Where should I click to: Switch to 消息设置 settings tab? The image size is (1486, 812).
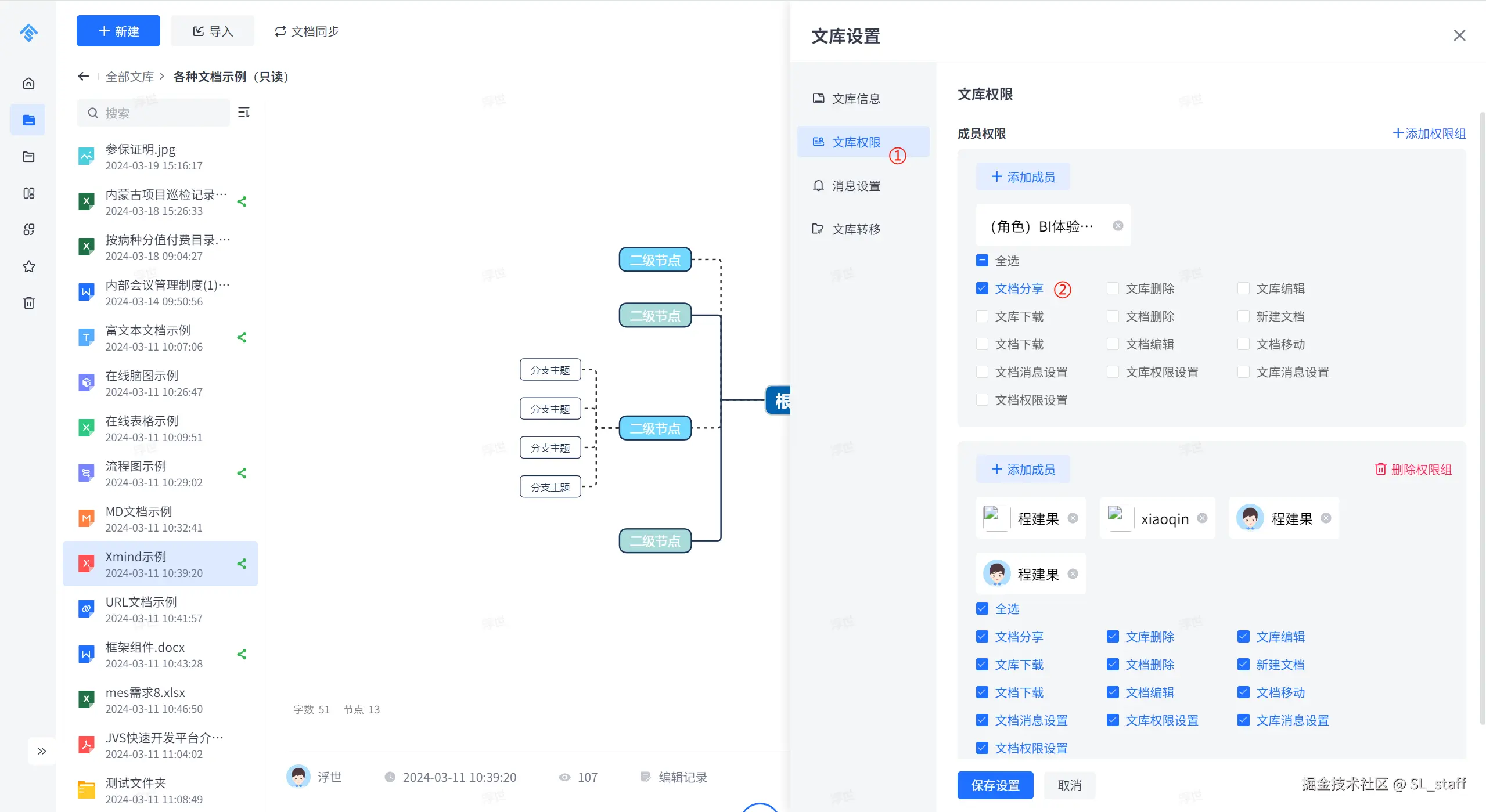coord(863,185)
